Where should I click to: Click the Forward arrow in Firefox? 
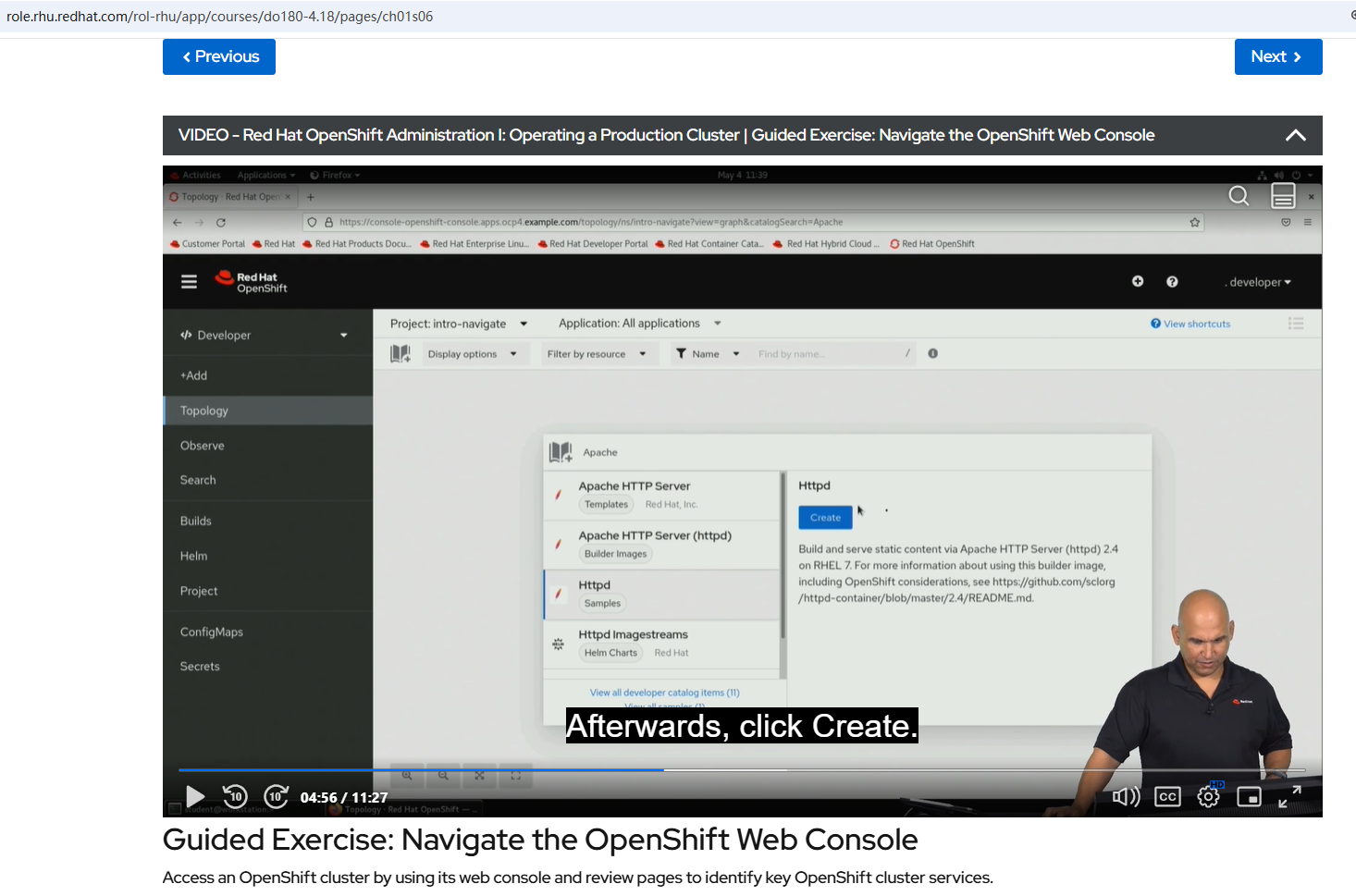coord(199,222)
